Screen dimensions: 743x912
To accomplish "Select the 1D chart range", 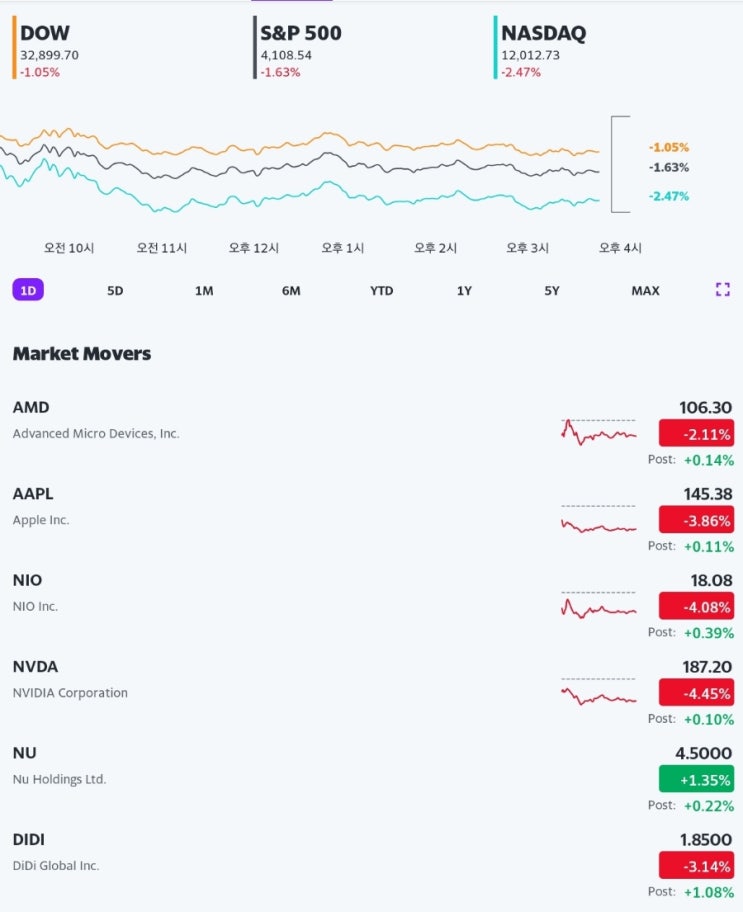I will tap(28, 290).
